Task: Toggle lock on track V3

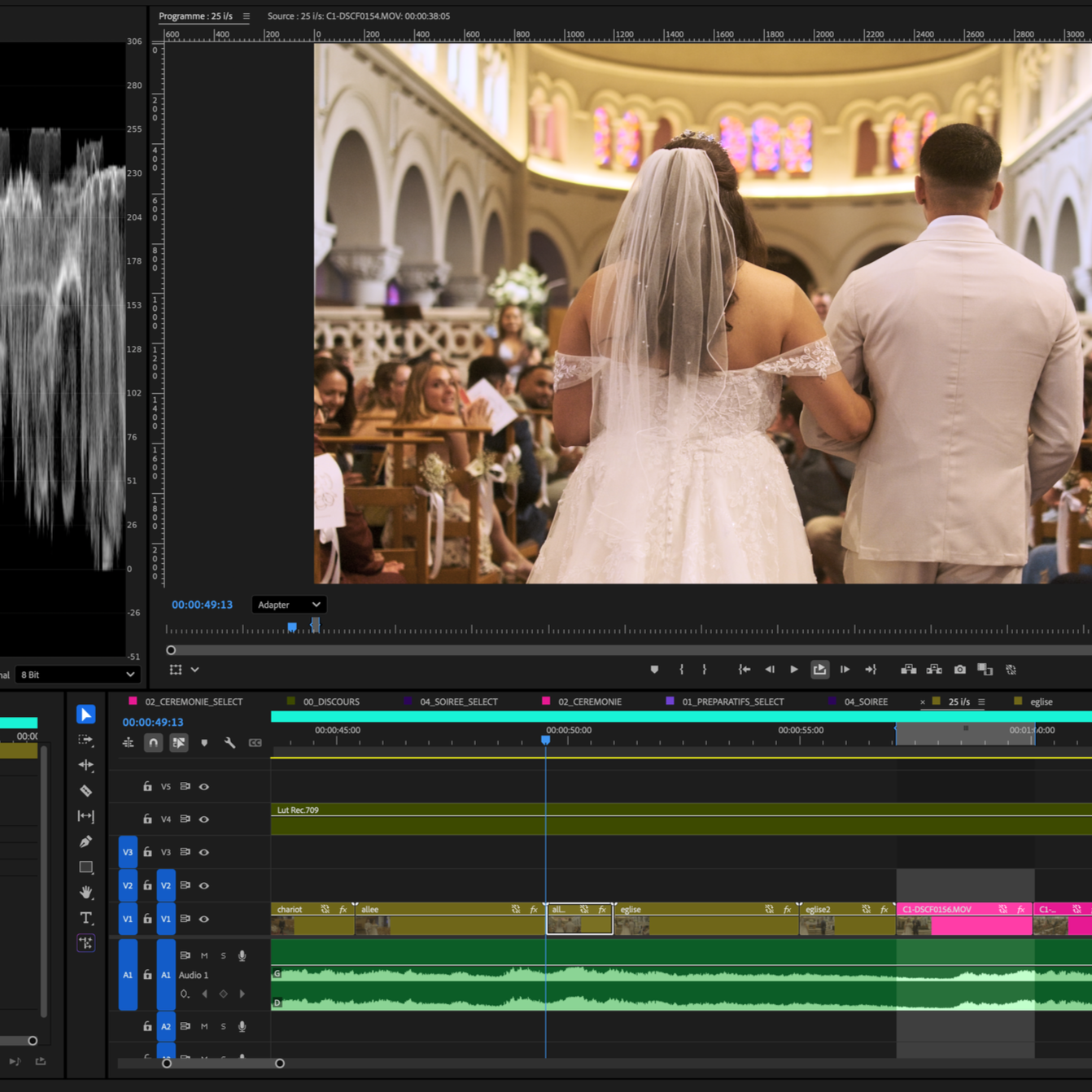Action: (147, 852)
